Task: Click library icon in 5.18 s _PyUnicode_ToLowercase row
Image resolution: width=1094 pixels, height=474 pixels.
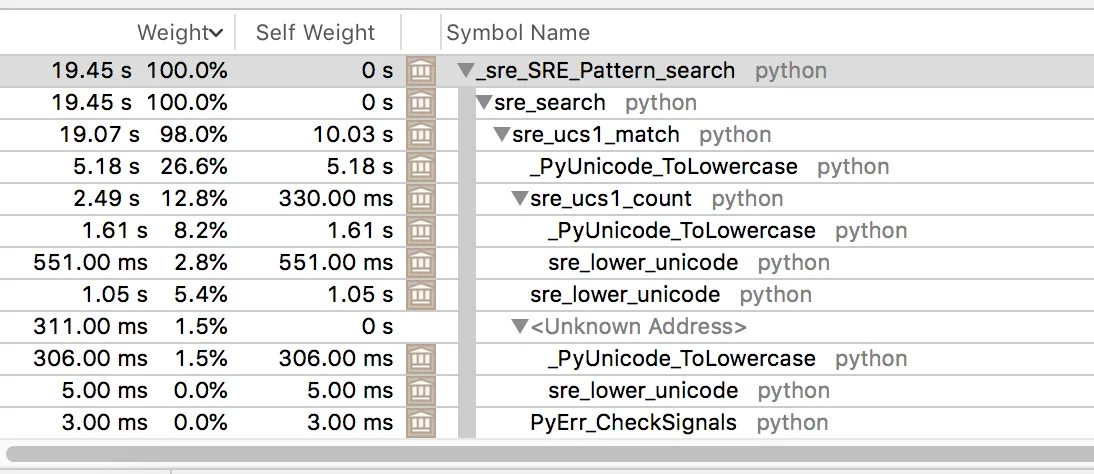Action: [421, 167]
